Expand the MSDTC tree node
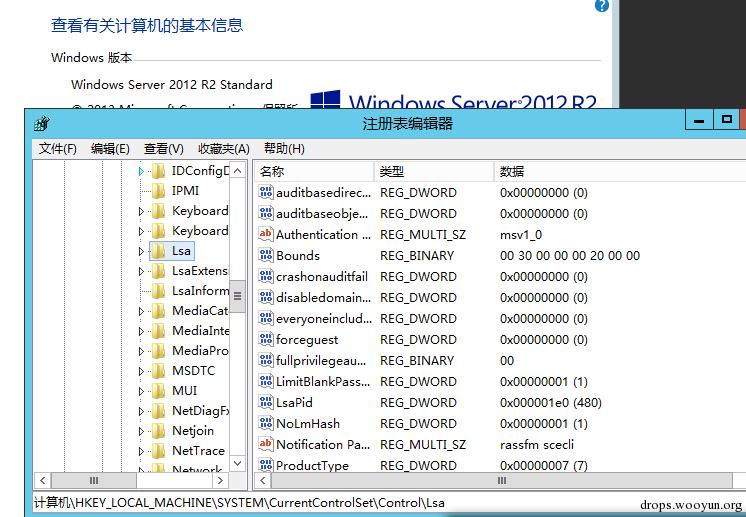The height and width of the screenshot is (517, 746). click(x=141, y=371)
